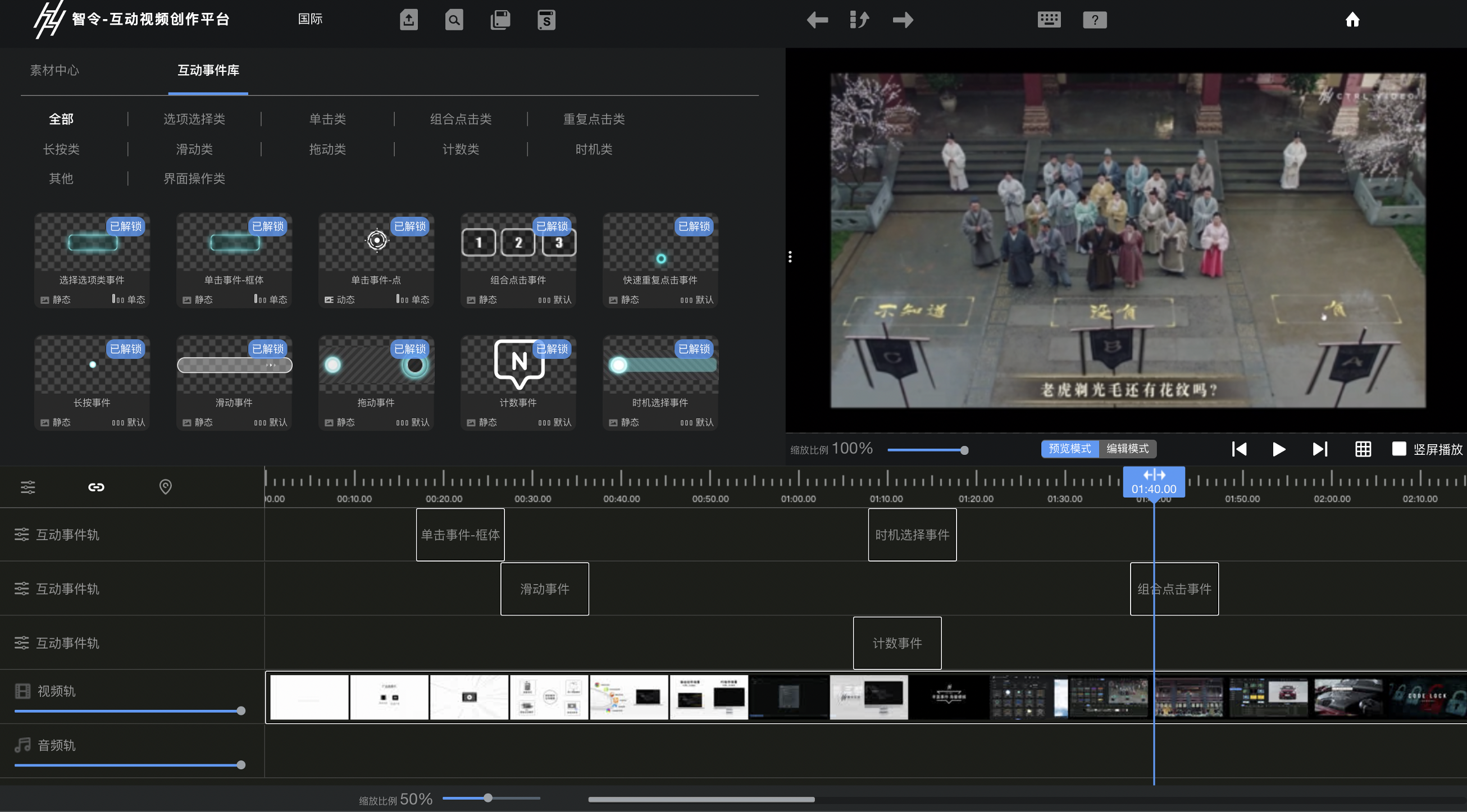The height and width of the screenshot is (812, 1467).
Task: Click the timeline settings sliders icon
Action: click(28, 487)
